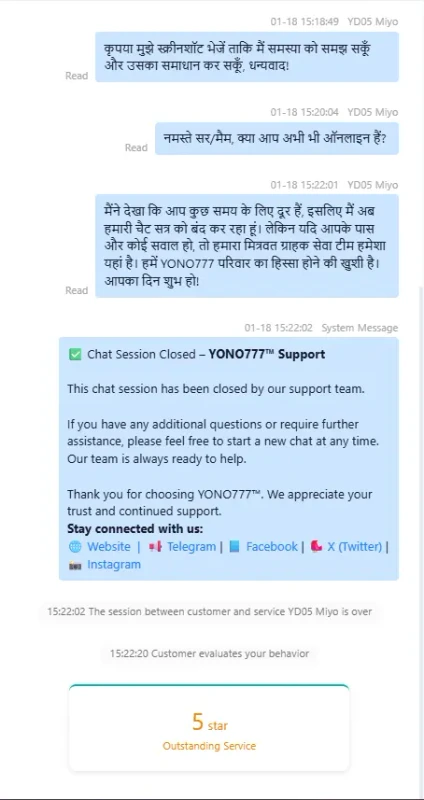Click the camera icon beside Instagram
This screenshot has width=424, height=800.
coord(75,565)
